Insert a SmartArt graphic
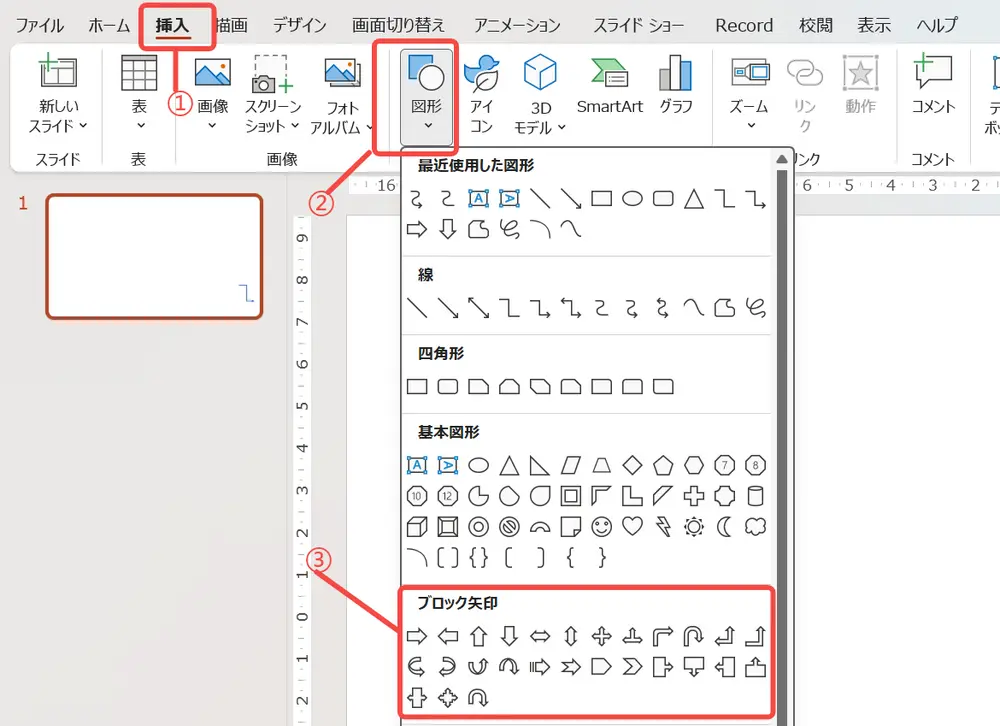This screenshot has height=726, width=1000. pos(610,86)
